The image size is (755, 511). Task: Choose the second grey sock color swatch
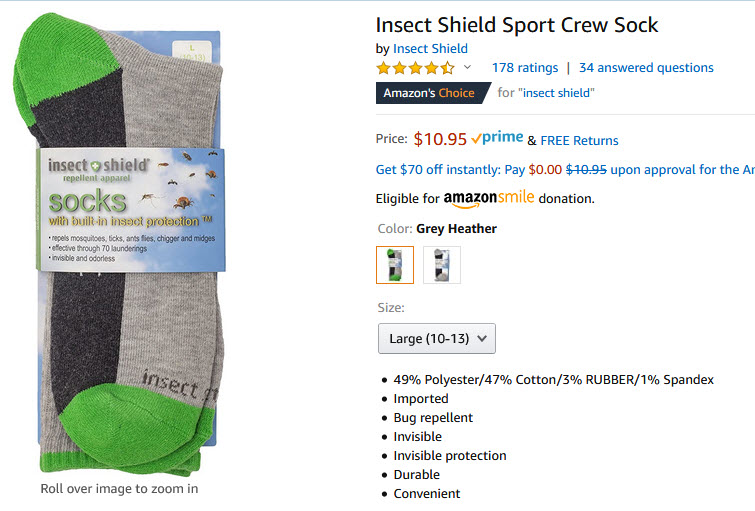coord(442,265)
